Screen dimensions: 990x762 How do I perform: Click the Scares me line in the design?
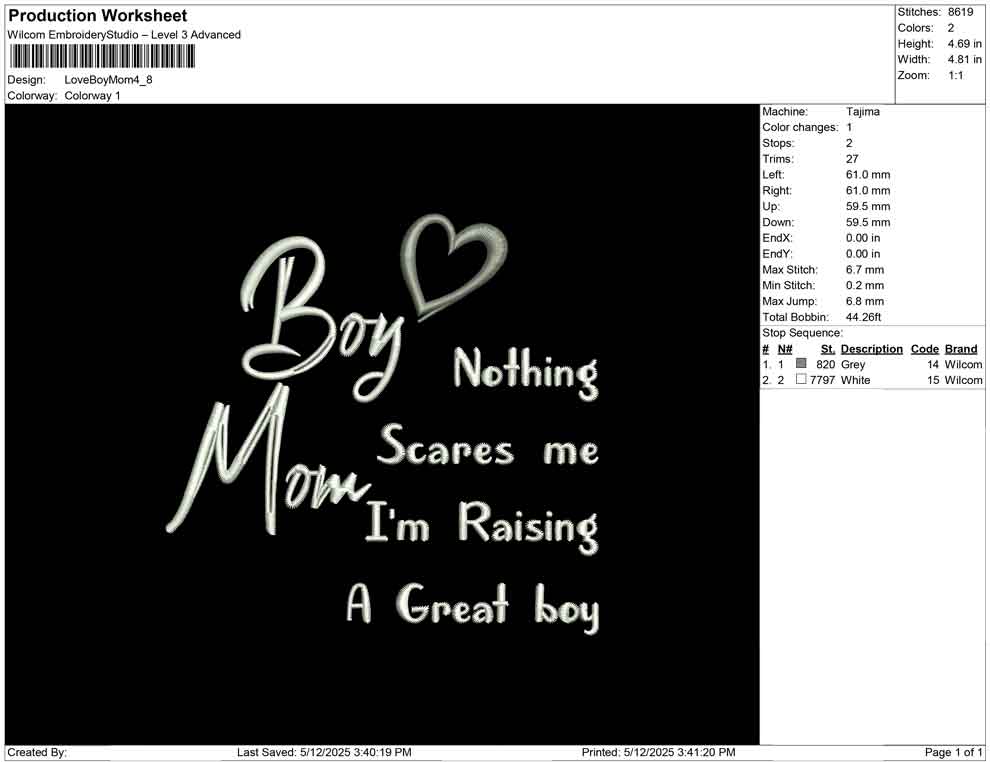click(487, 446)
